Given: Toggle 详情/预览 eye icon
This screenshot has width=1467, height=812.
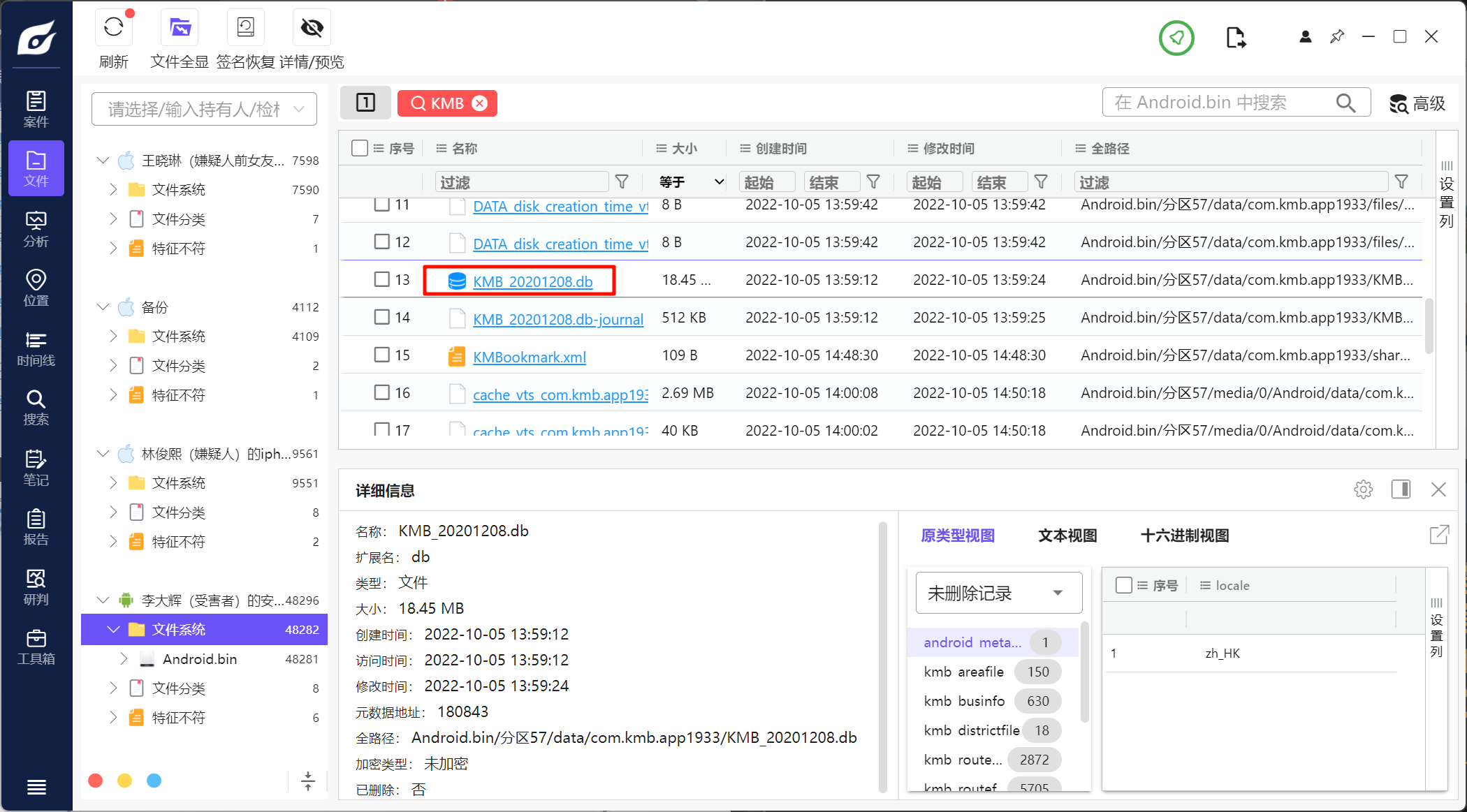Looking at the screenshot, I should click(312, 28).
